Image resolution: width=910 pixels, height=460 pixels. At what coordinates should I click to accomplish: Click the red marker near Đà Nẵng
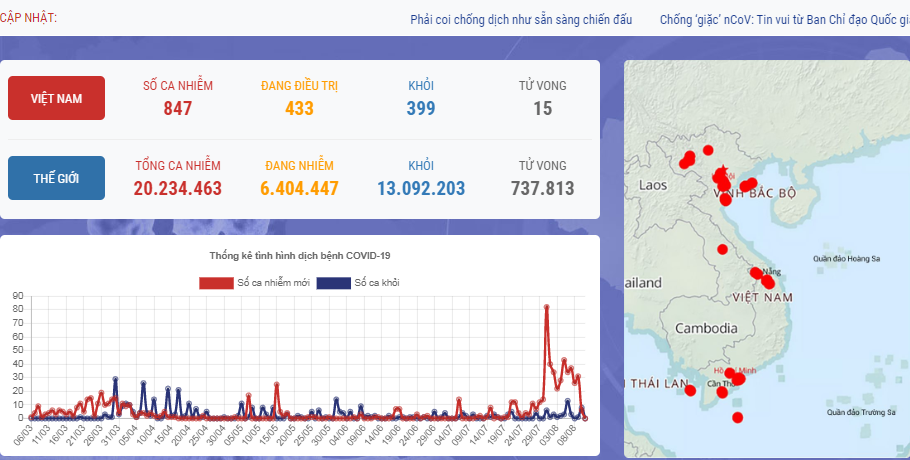[x=756, y=273]
